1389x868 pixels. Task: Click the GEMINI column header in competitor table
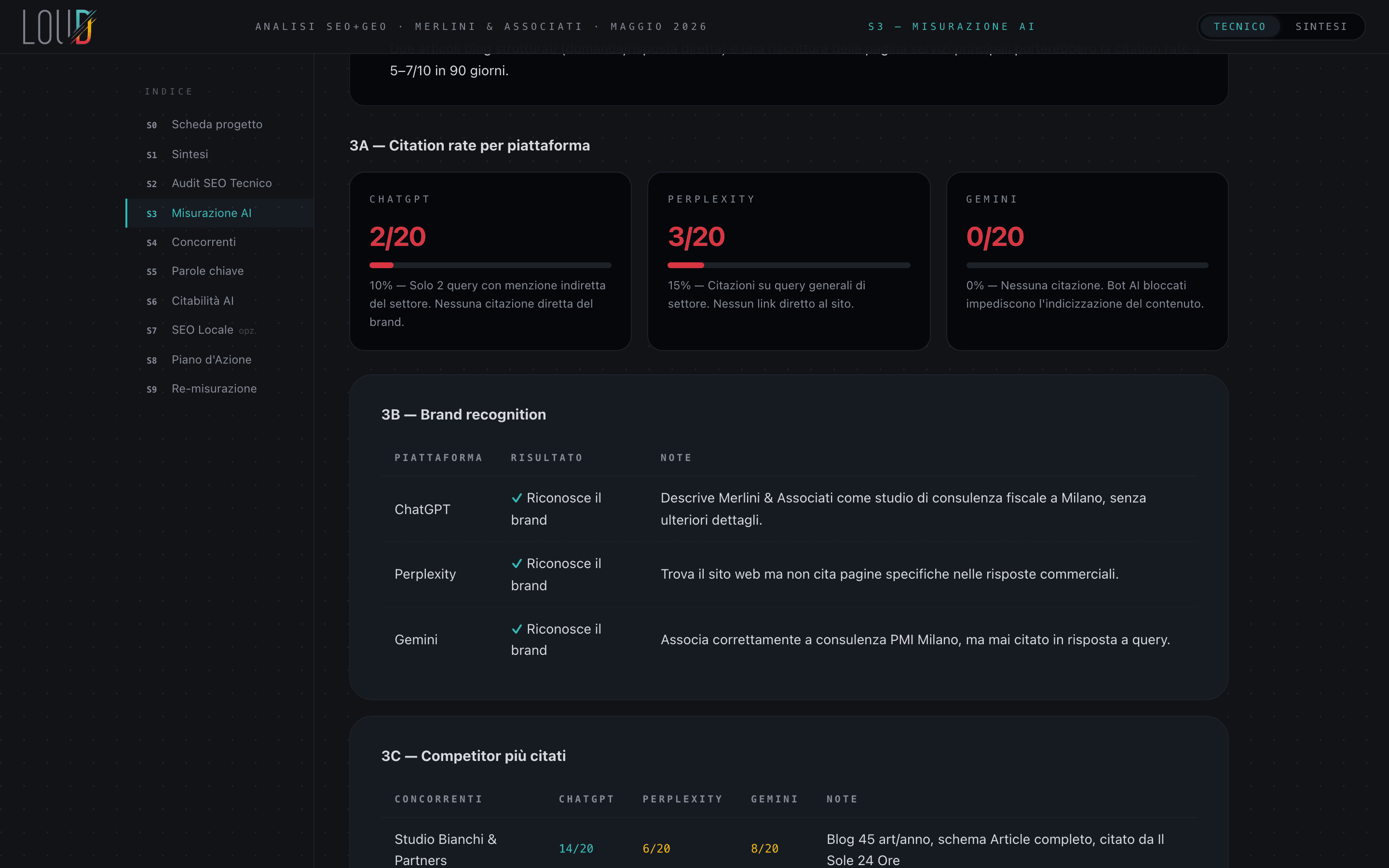[774, 799]
